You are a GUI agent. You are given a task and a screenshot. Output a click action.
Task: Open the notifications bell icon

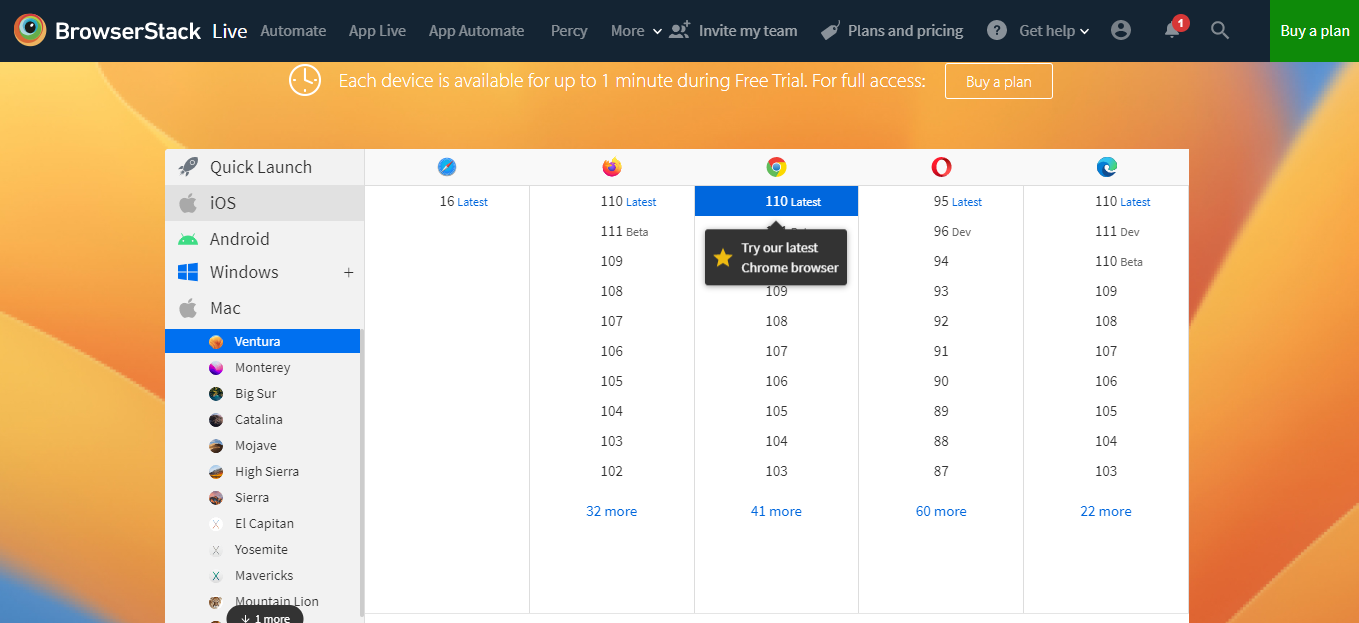(1173, 30)
